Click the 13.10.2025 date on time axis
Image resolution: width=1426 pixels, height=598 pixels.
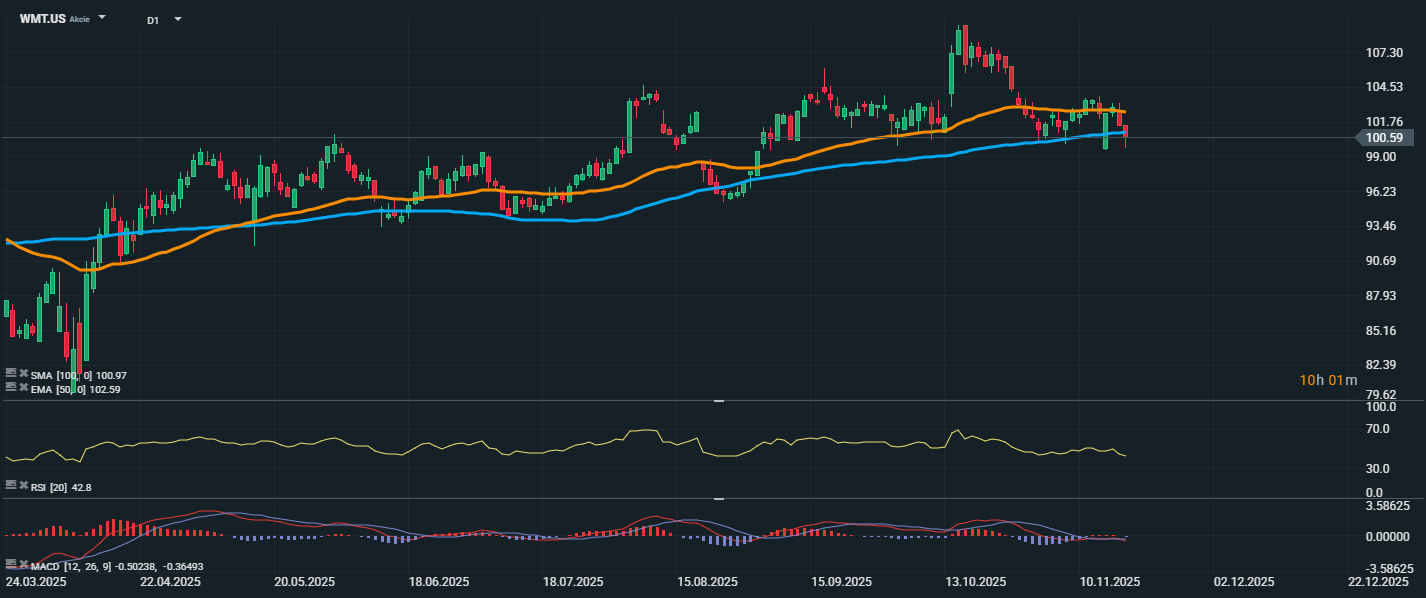tap(975, 581)
